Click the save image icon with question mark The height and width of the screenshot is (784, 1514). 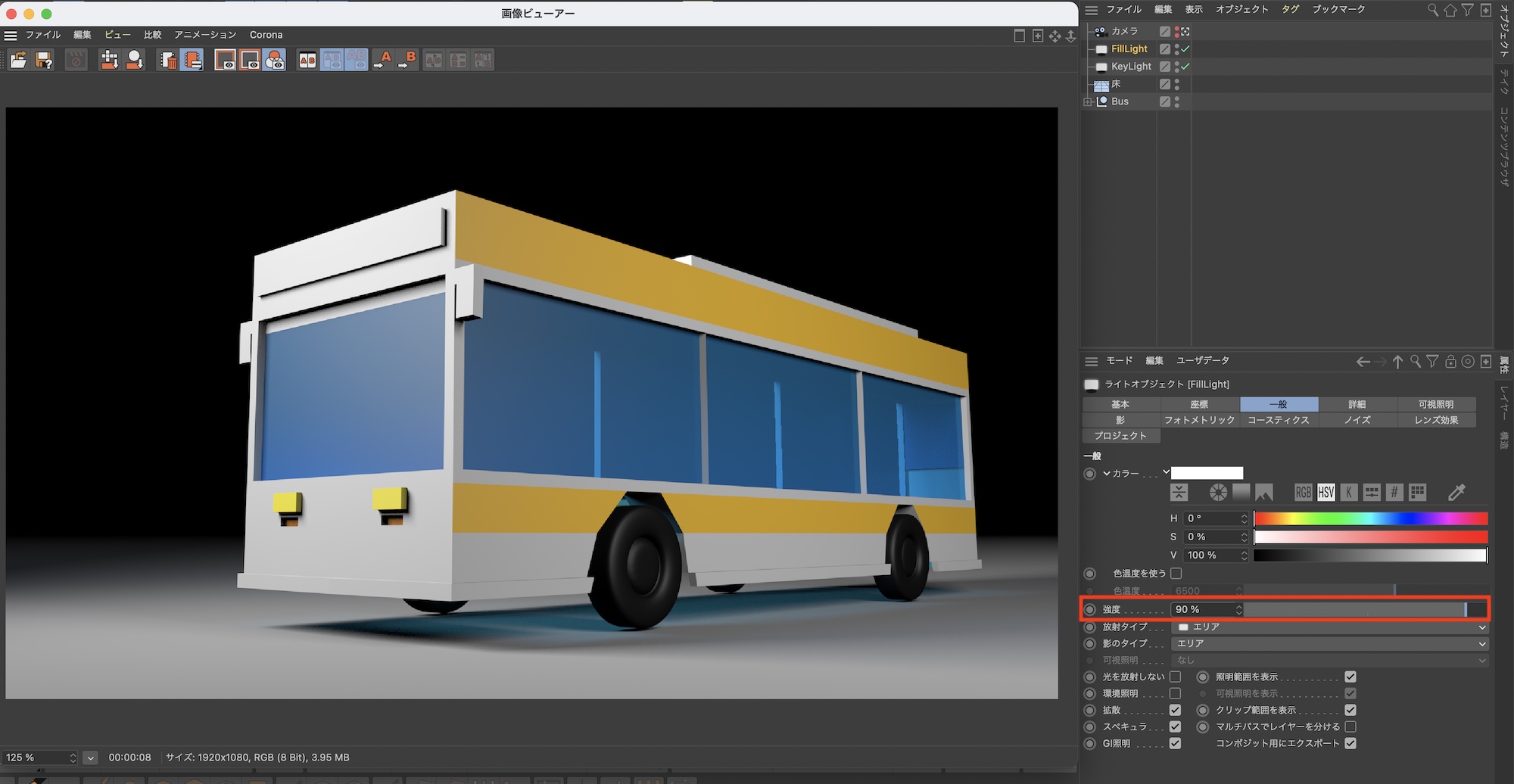click(44, 60)
